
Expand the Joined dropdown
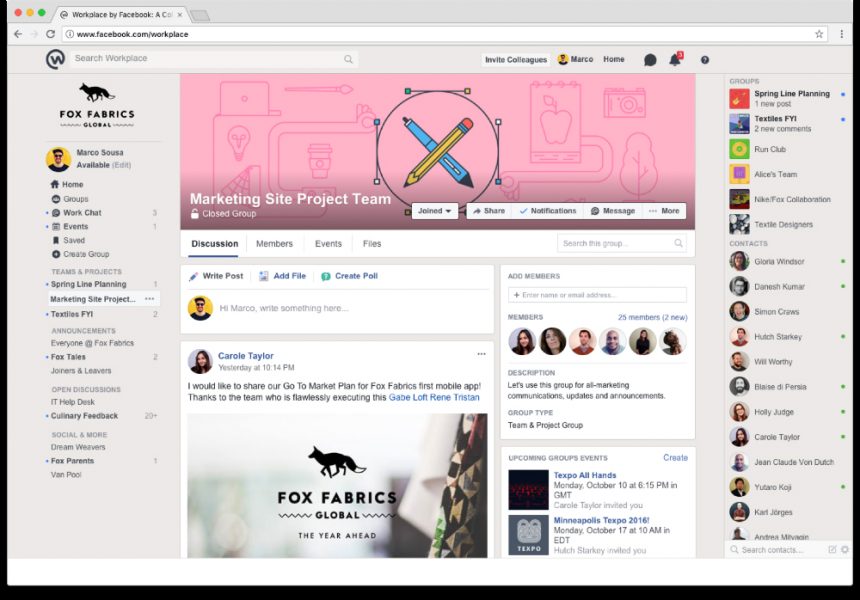point(436,211)
